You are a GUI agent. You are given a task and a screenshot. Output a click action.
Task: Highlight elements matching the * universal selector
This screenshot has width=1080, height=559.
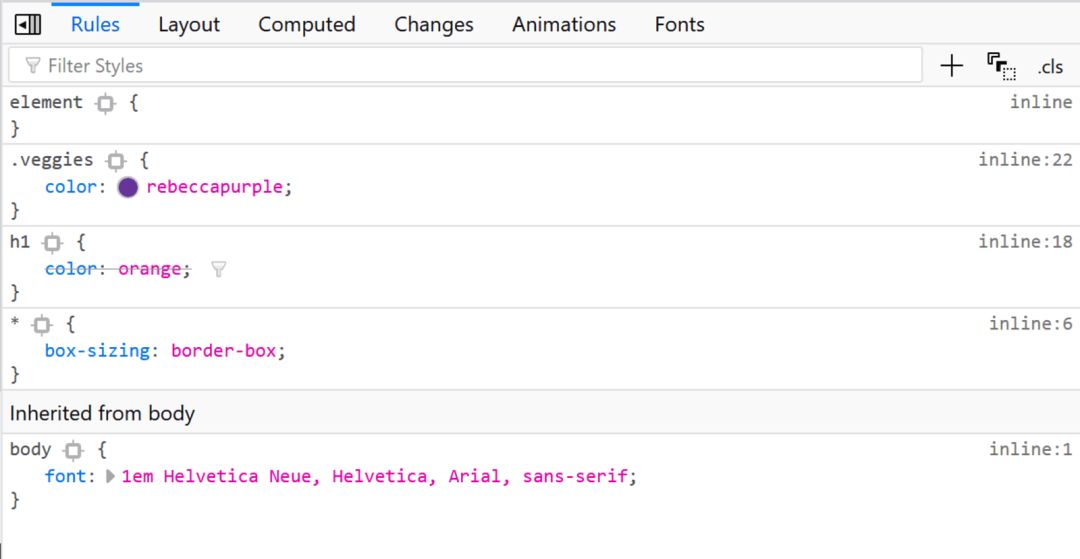coord(42,325)
